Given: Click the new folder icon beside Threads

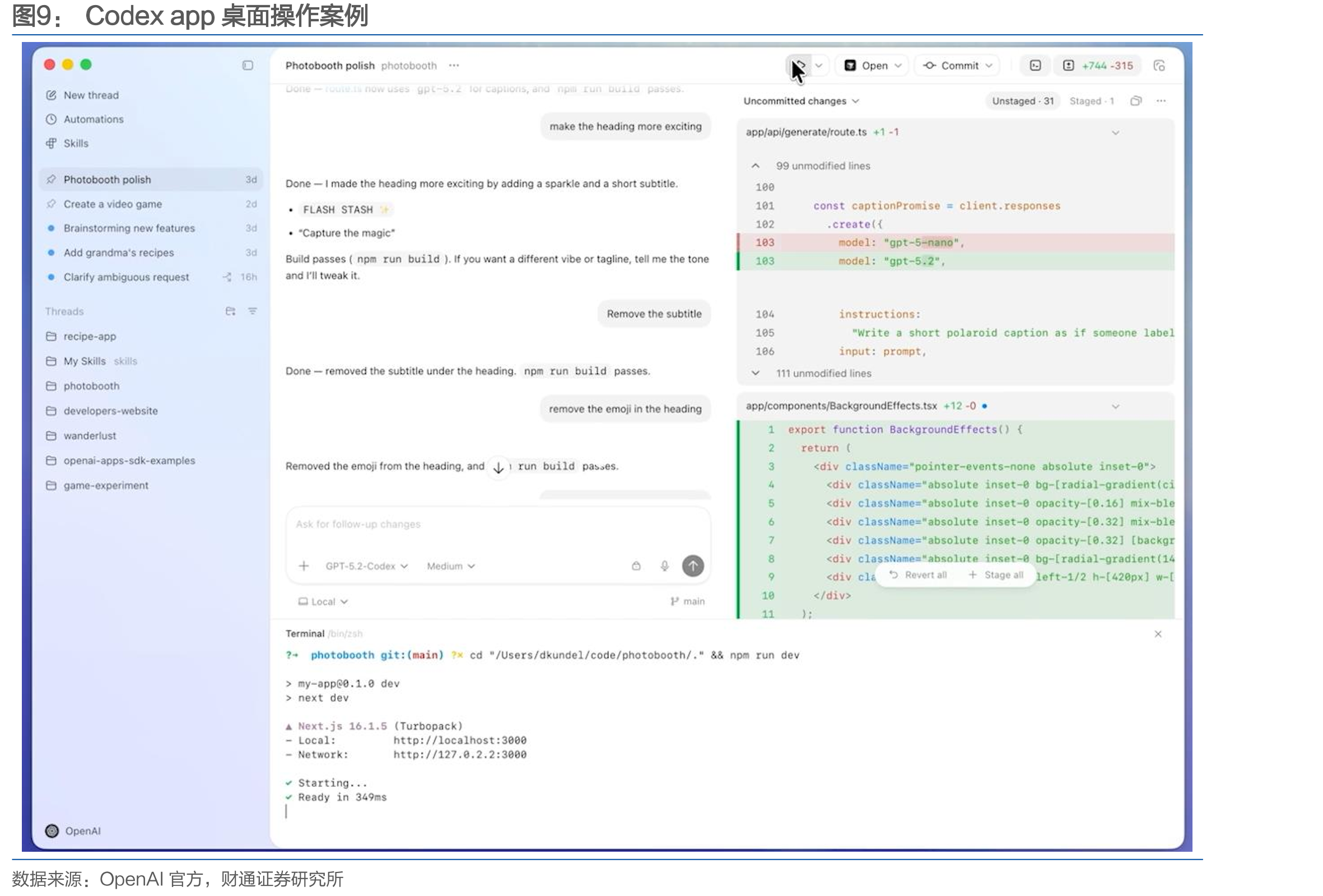Looking at the screenshot, I should 230,311.
